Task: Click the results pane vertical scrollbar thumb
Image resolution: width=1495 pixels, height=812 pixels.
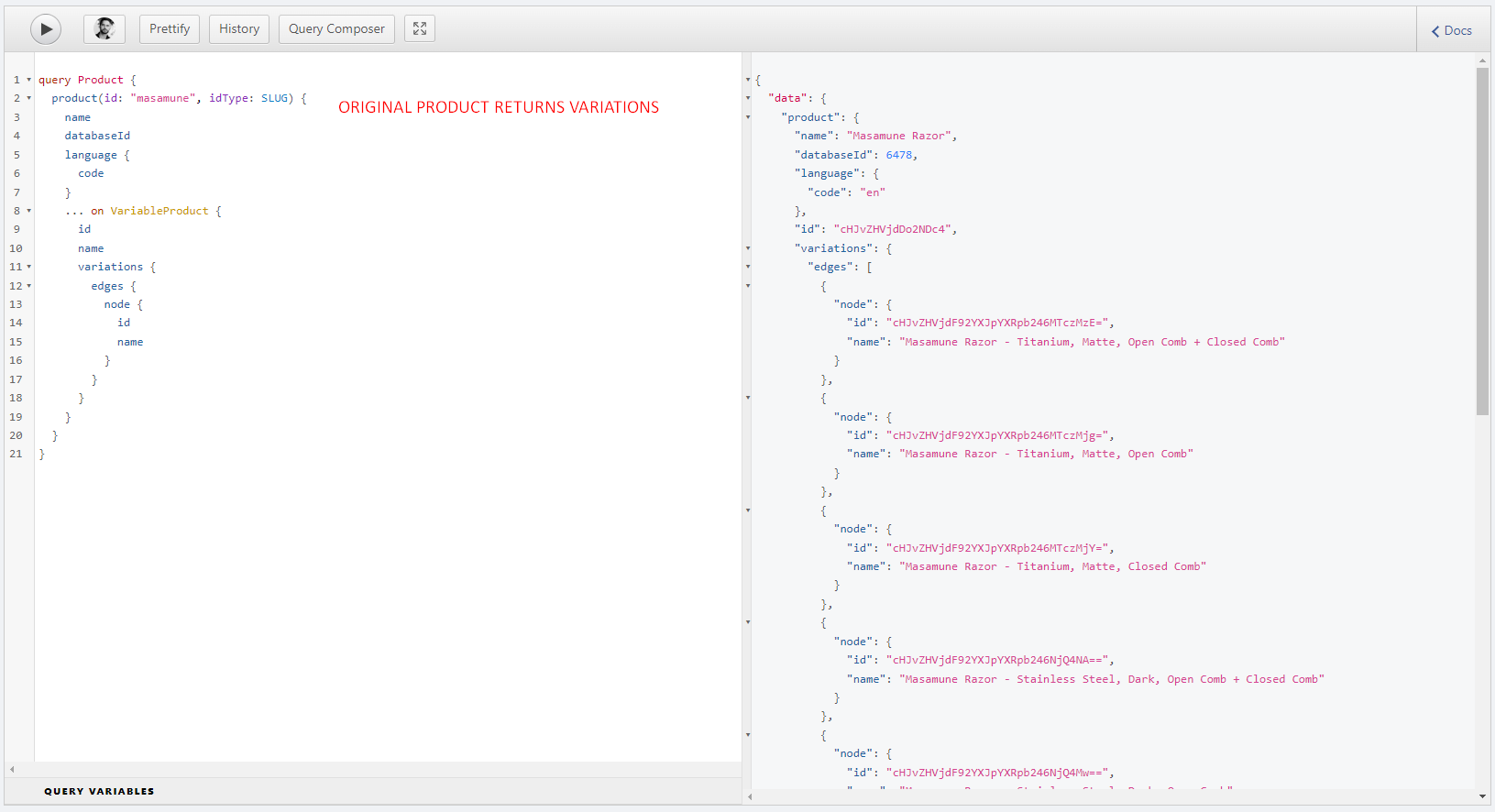Action: coord(1482,241)
